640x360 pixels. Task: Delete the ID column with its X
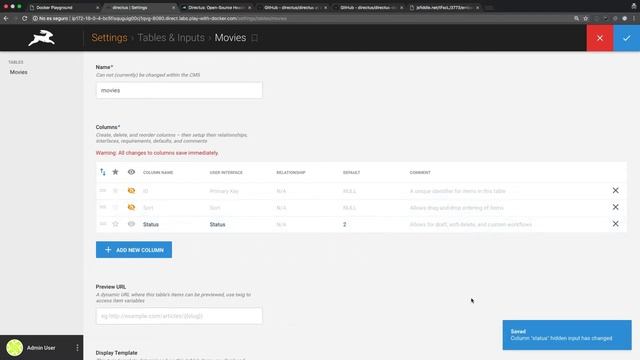616,191
